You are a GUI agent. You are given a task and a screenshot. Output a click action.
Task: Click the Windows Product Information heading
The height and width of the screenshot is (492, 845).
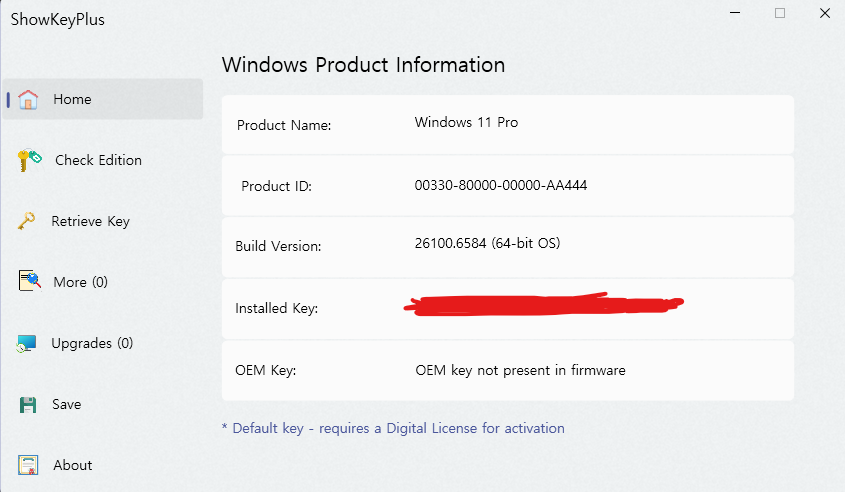(x=364, y=65)
